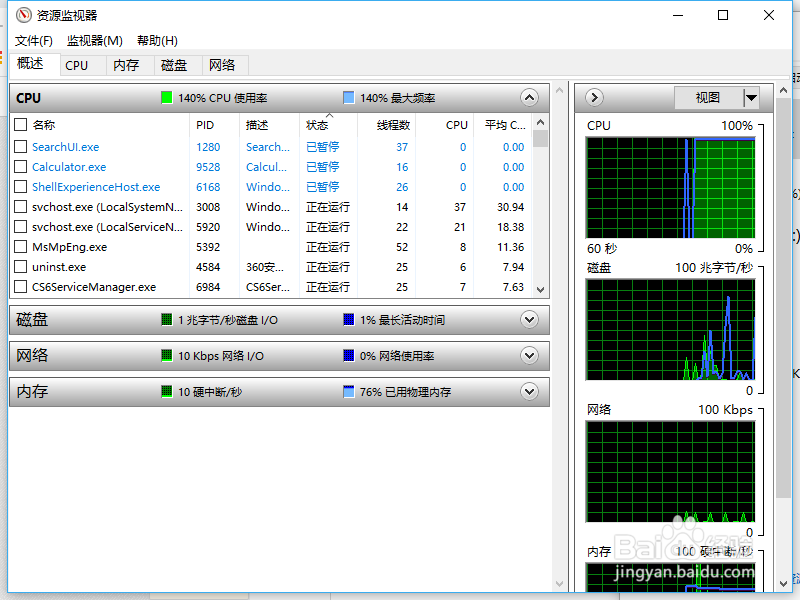Click the 磁盘 activity graph
Image resolution: width=800 pixels, height=600 pixels.
[x=670, y=330]
